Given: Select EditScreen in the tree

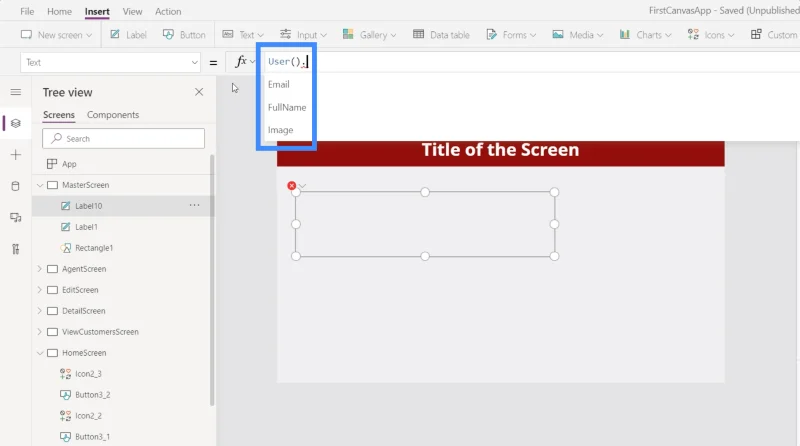Looking at the screenshot, I should pyautogui.click(x=80, y=289).
